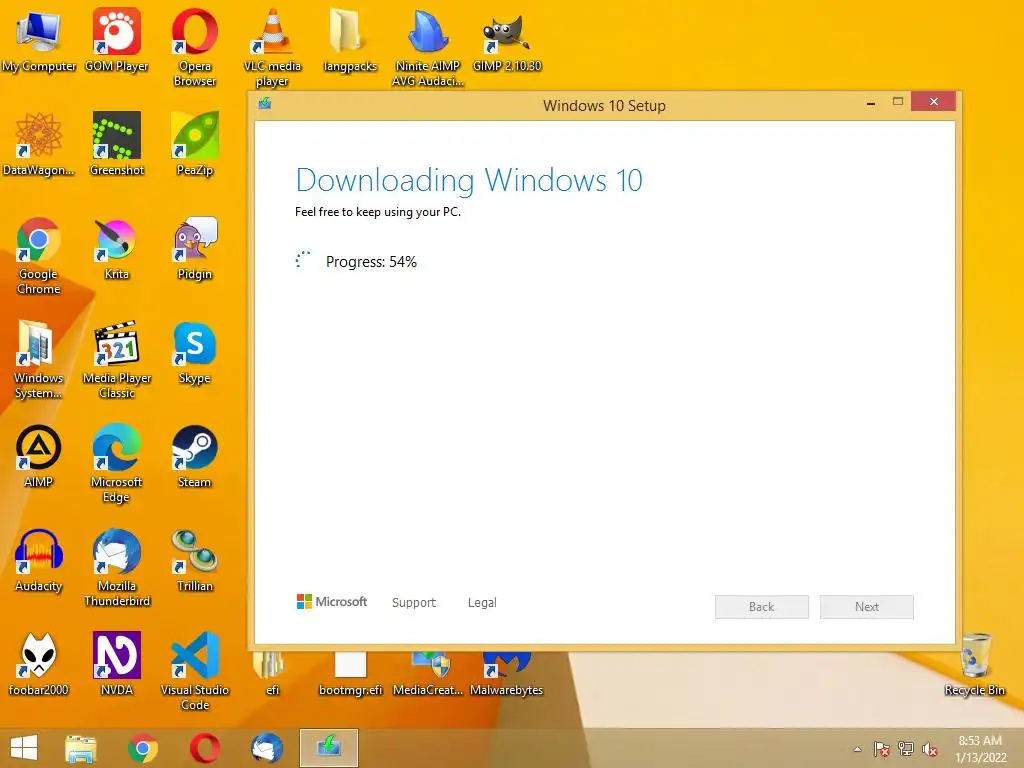
Task: Select the Ninite AIMP AVG installer icon
Action: tap(428, 47)
